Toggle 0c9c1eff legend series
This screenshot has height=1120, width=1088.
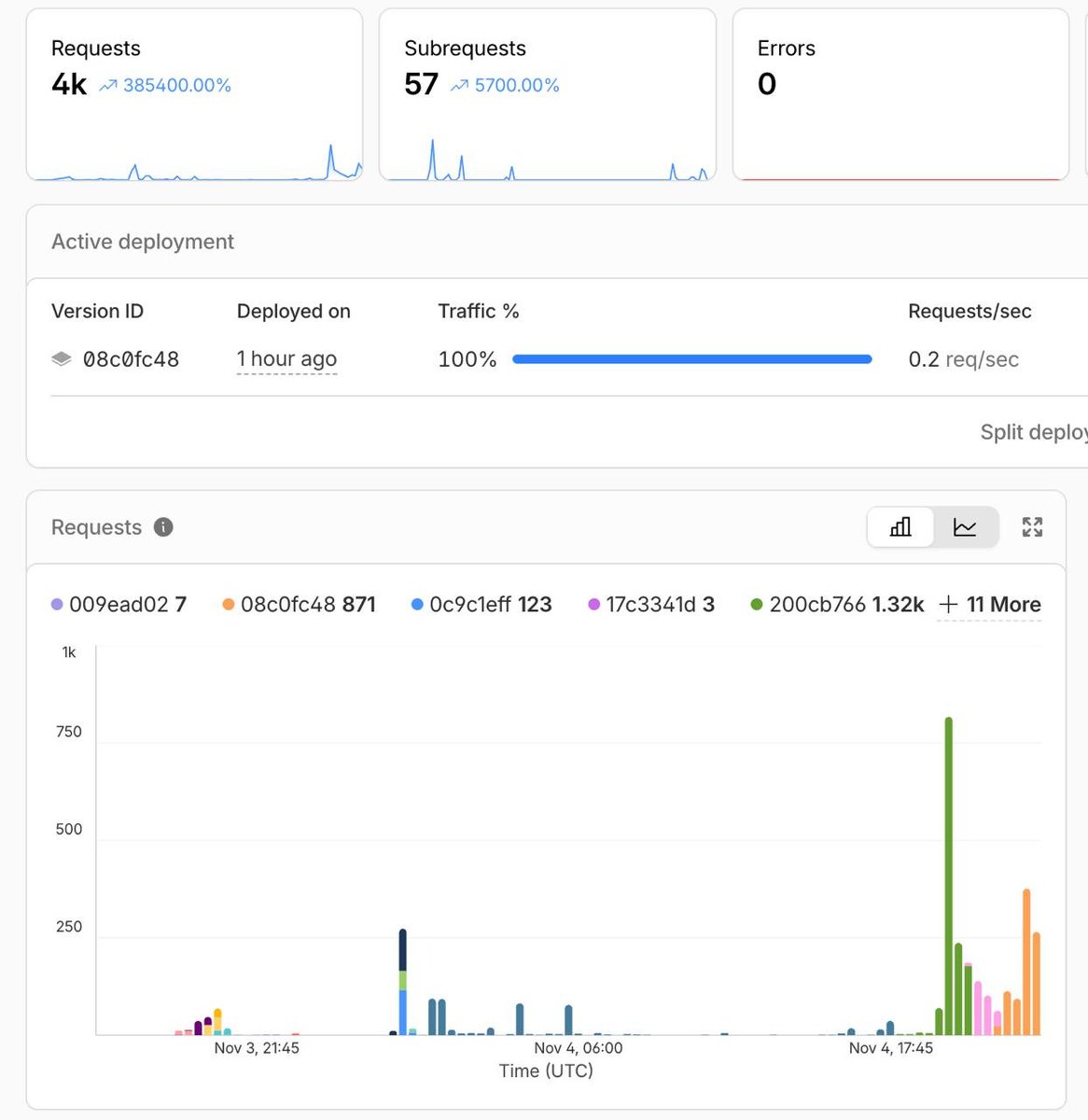pyautogui.click(x=481, y=605)
